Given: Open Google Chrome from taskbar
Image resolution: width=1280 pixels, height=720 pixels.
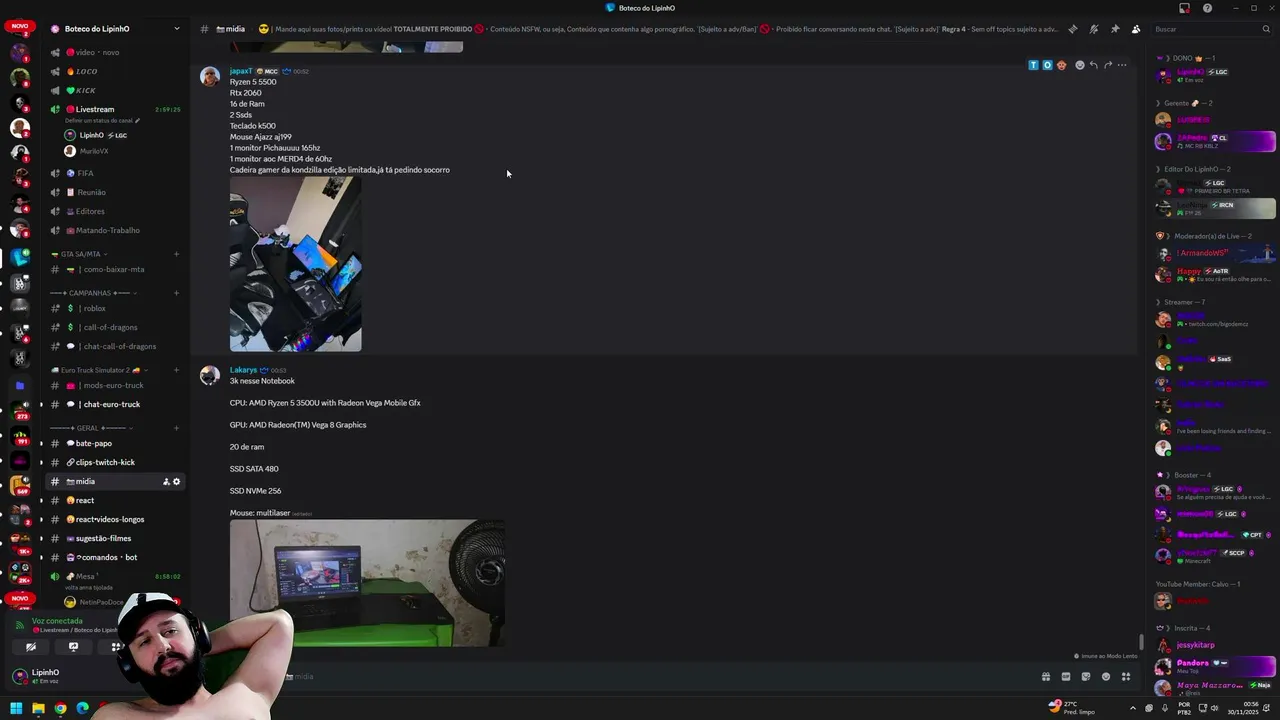Looking at the screenshot, I should click(60, 708).
